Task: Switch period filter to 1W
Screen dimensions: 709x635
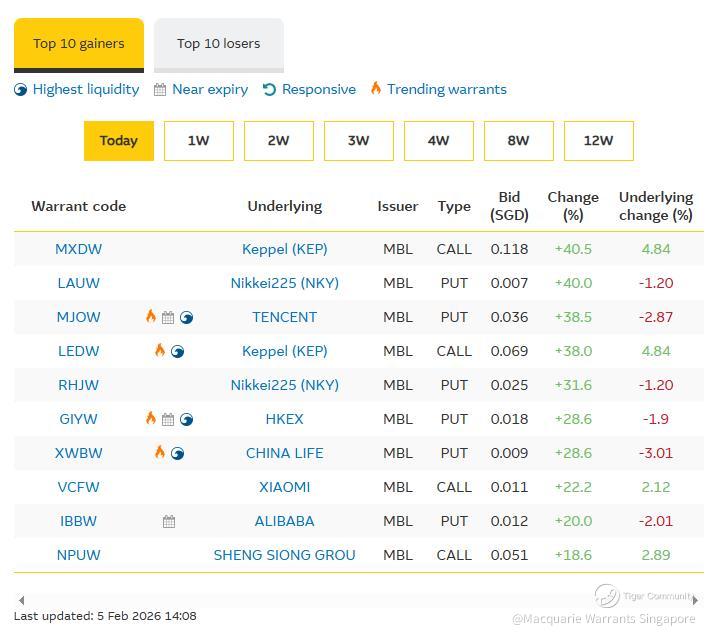Action: coord(198,141)
